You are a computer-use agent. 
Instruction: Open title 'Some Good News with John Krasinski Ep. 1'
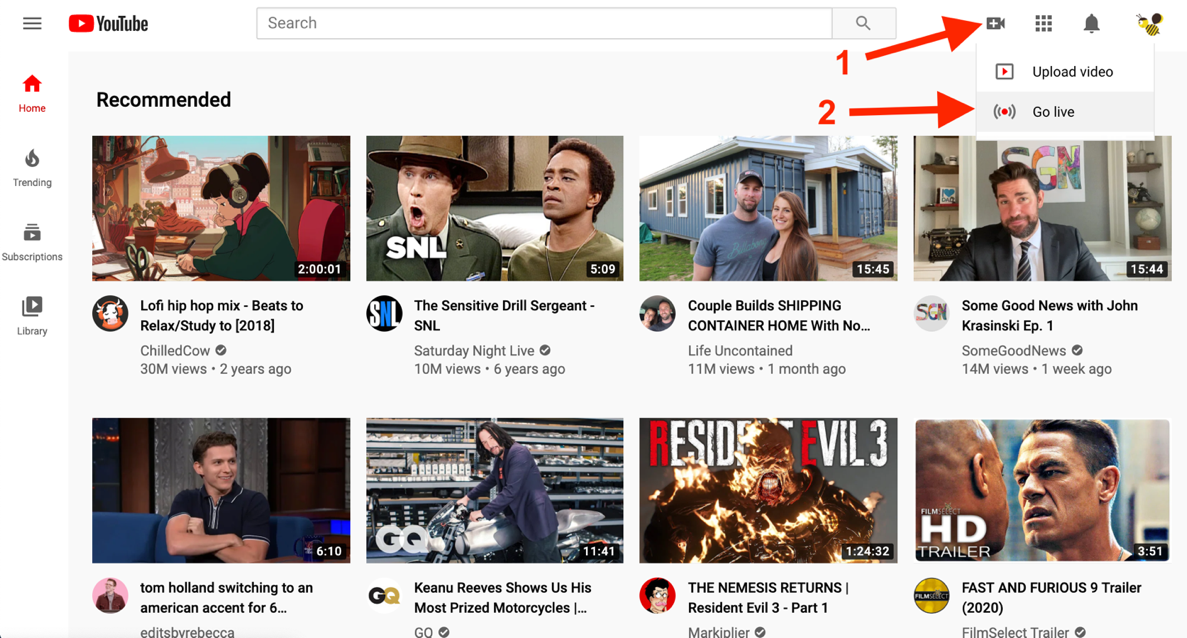[x=1049, y=316]
